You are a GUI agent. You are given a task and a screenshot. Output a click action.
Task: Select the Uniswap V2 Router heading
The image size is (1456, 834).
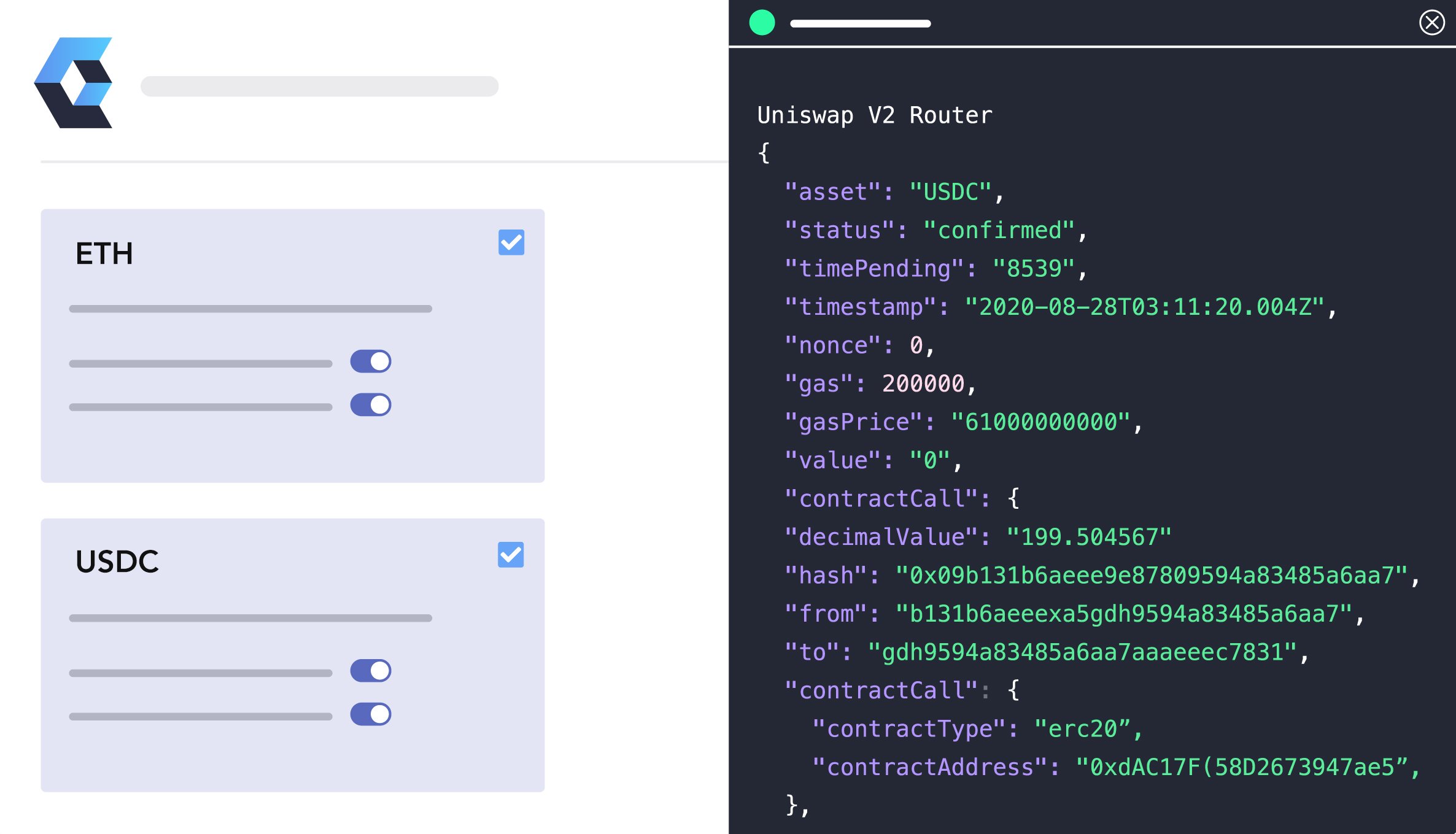coord(874,115)
